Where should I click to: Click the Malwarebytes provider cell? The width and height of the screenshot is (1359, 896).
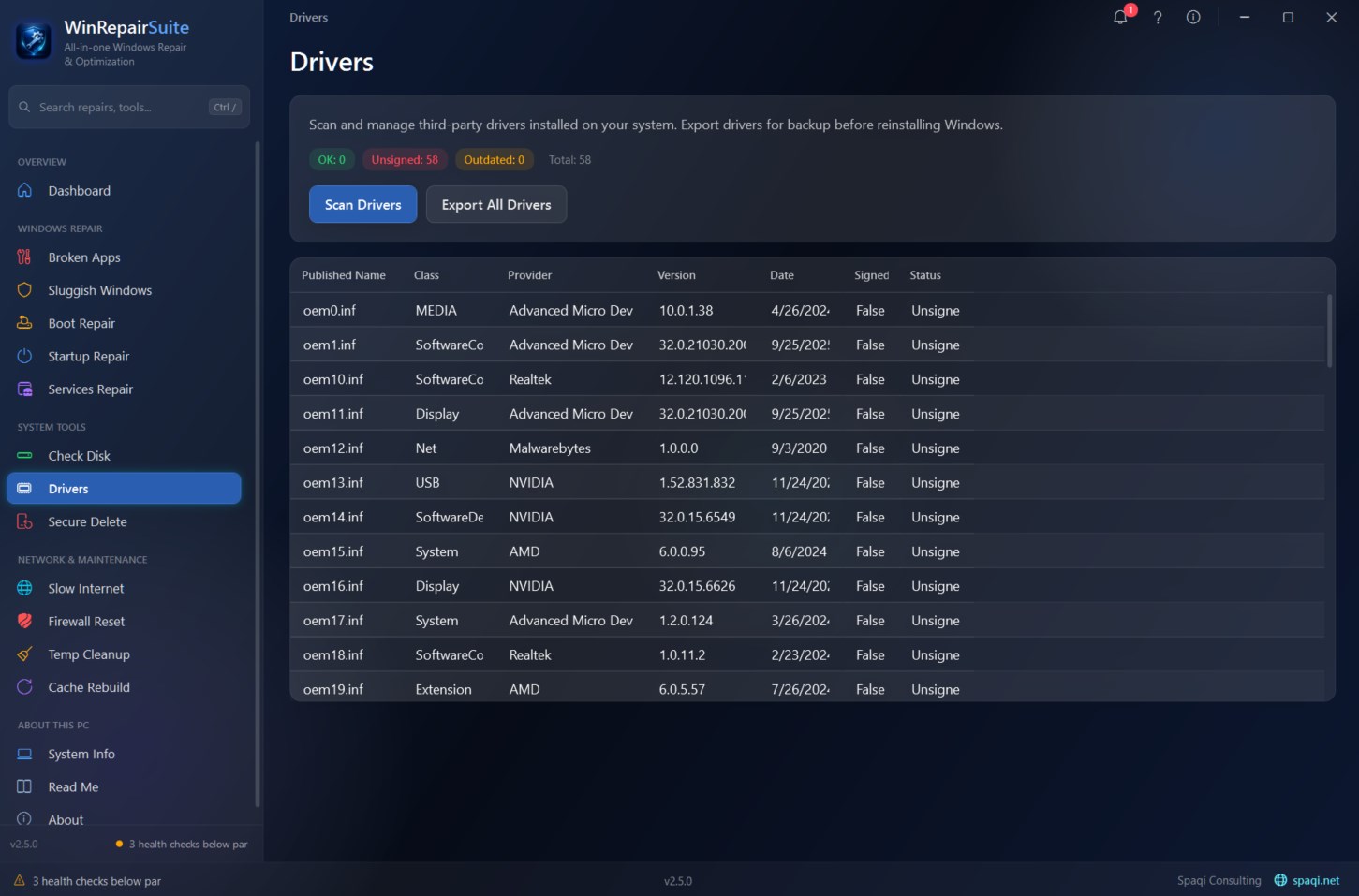click(x=550, y=448)
